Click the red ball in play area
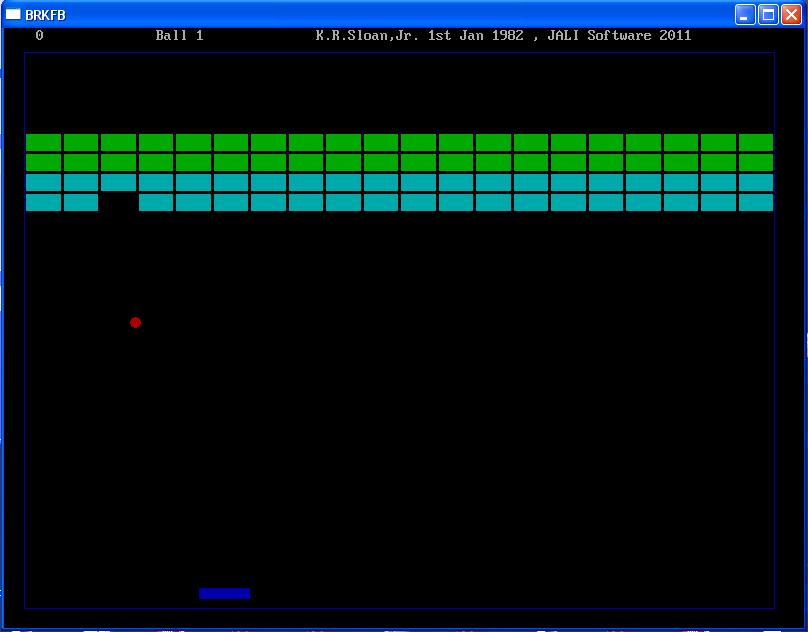 (x=135, y=322)
